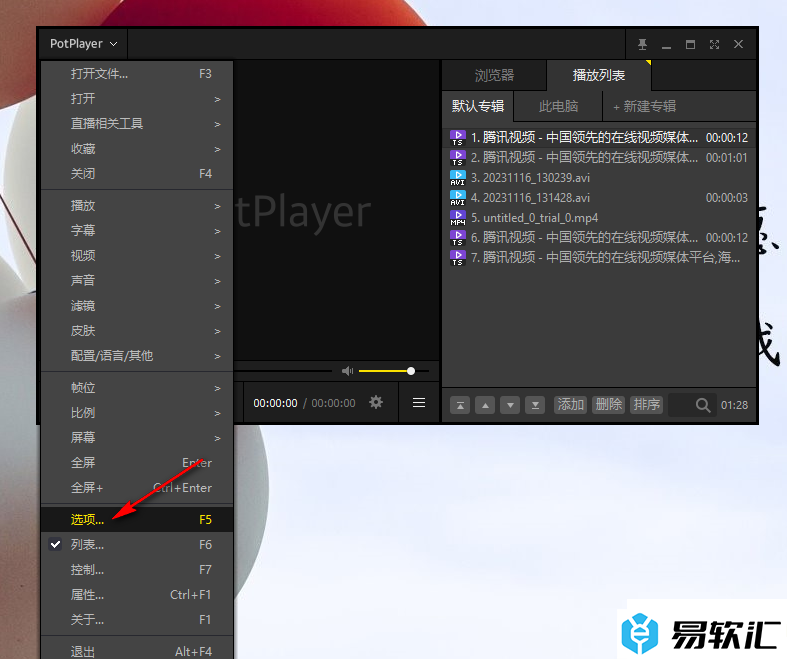
Task: Expand the 帧位 submenu
Action: click(x=137, y=388)
